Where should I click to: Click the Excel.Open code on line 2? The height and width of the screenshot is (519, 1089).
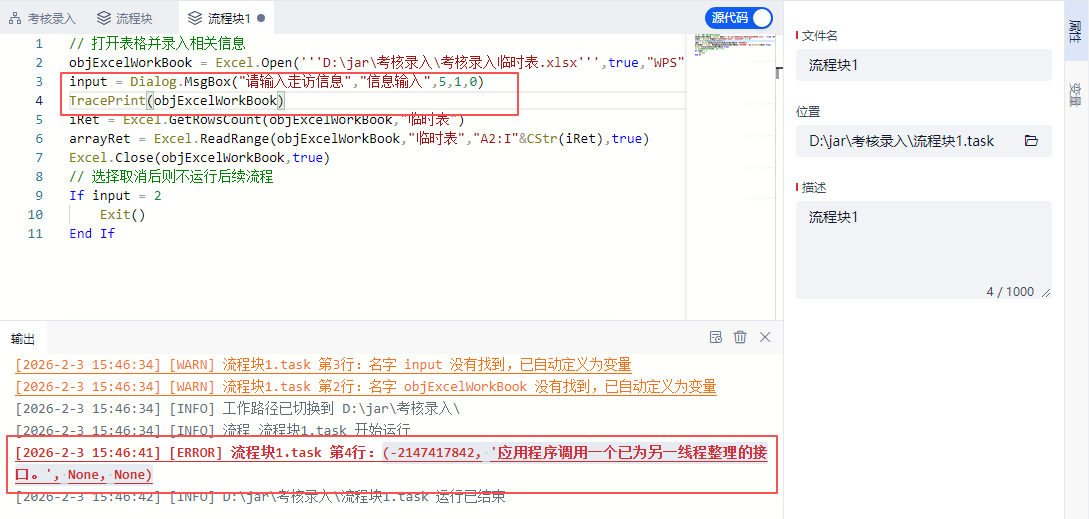pos(378,63)
